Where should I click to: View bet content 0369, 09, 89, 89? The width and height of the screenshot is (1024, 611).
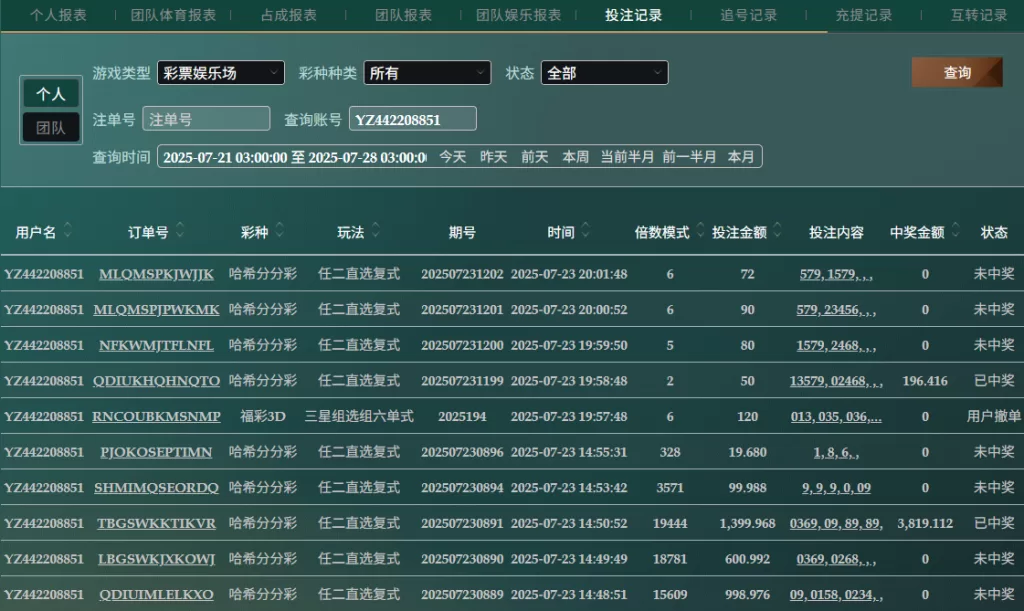point(836,523)
